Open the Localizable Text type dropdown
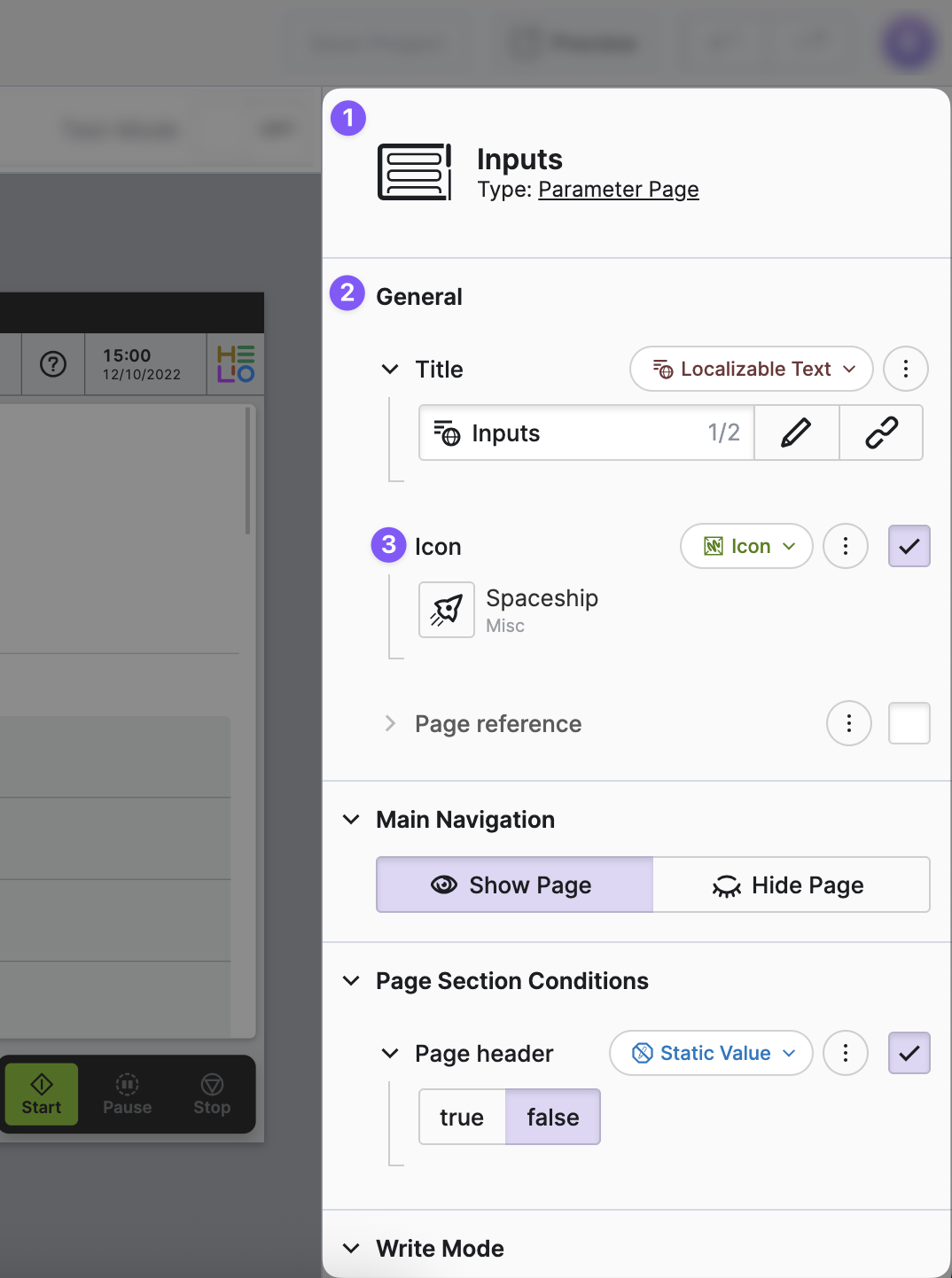 [x=751, y=369]
